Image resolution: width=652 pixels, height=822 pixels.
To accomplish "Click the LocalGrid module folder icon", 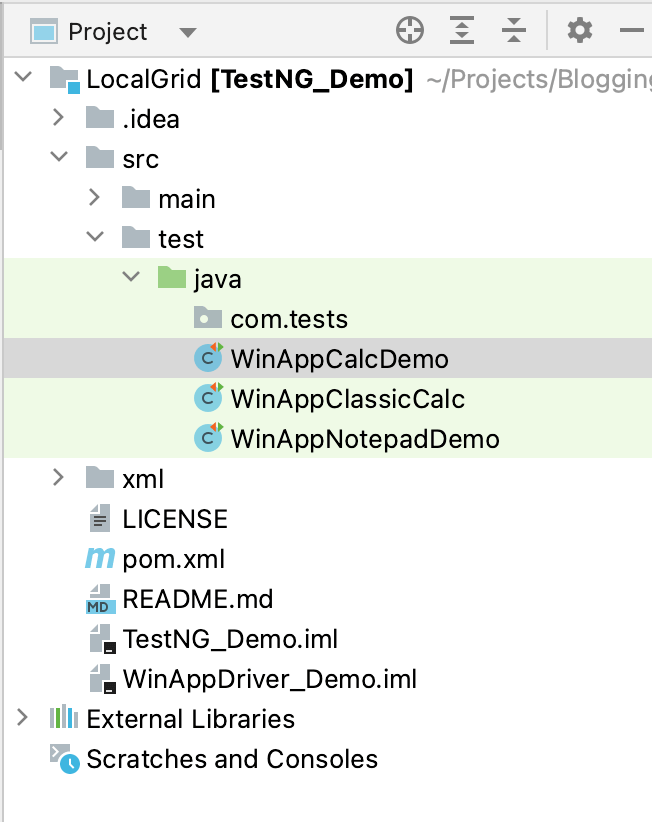I will click(65, 80).
